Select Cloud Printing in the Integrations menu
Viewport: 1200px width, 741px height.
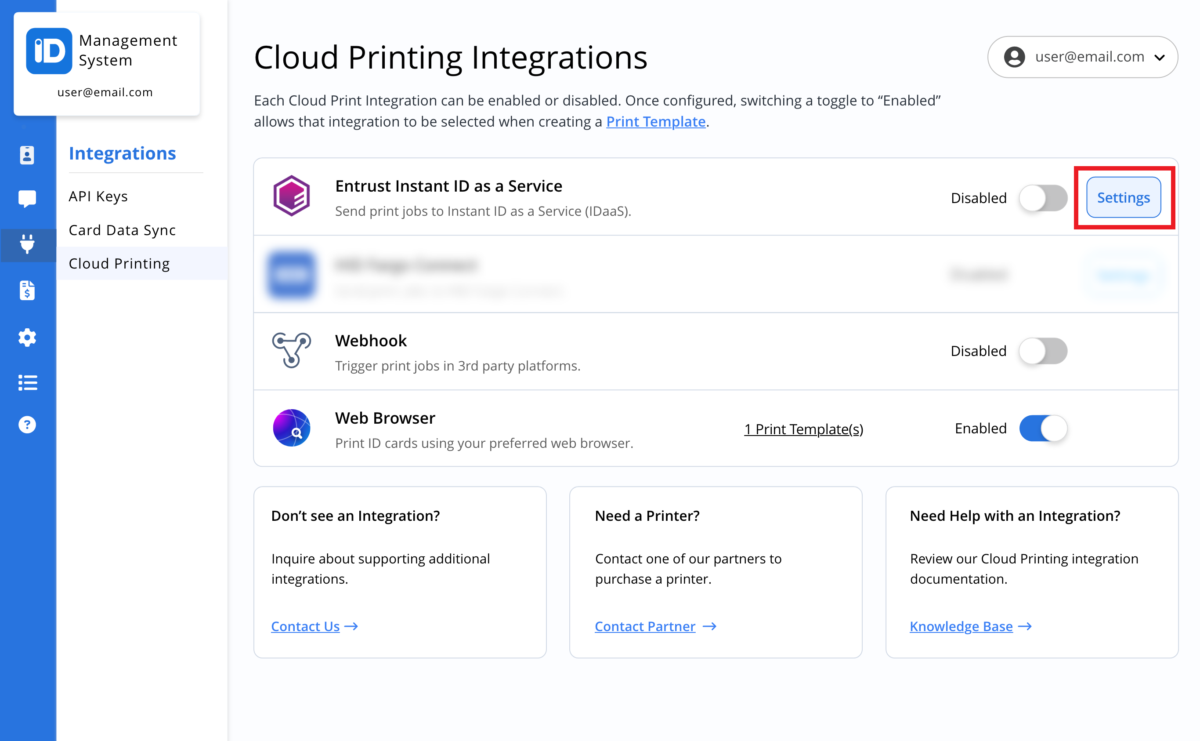coord(119,263)
